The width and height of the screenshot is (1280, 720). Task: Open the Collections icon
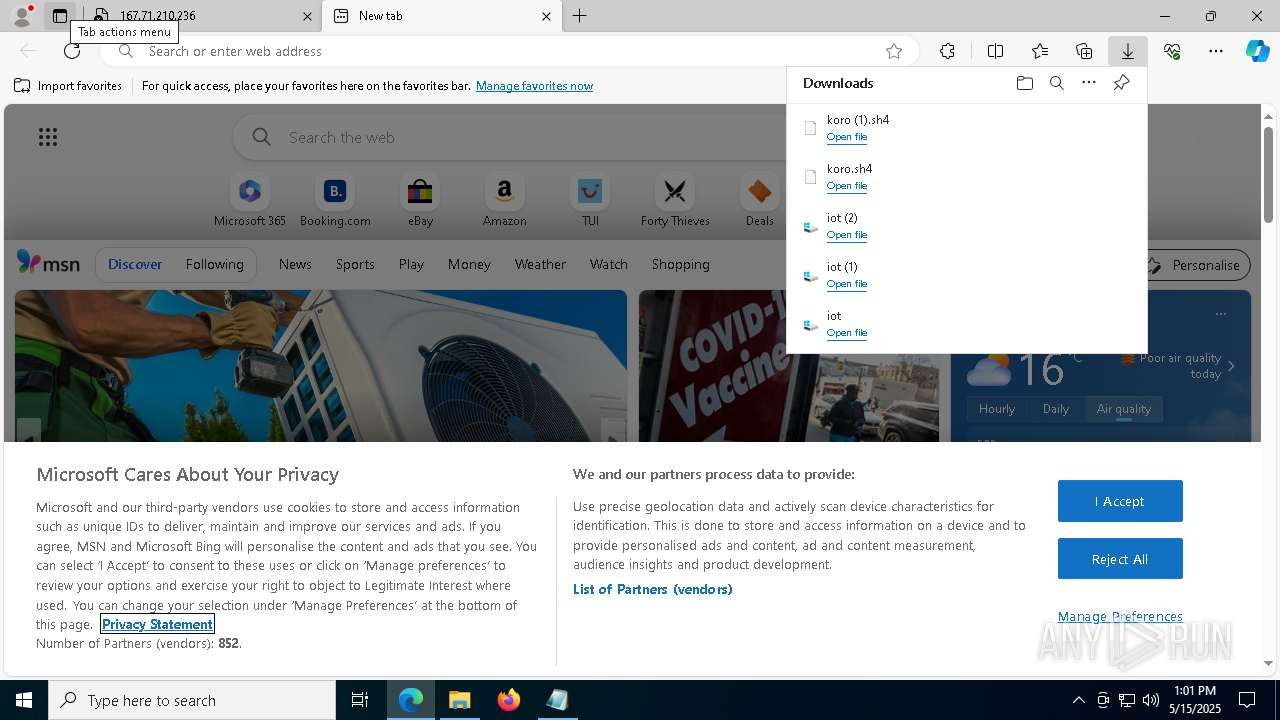tap(1084, 51)
